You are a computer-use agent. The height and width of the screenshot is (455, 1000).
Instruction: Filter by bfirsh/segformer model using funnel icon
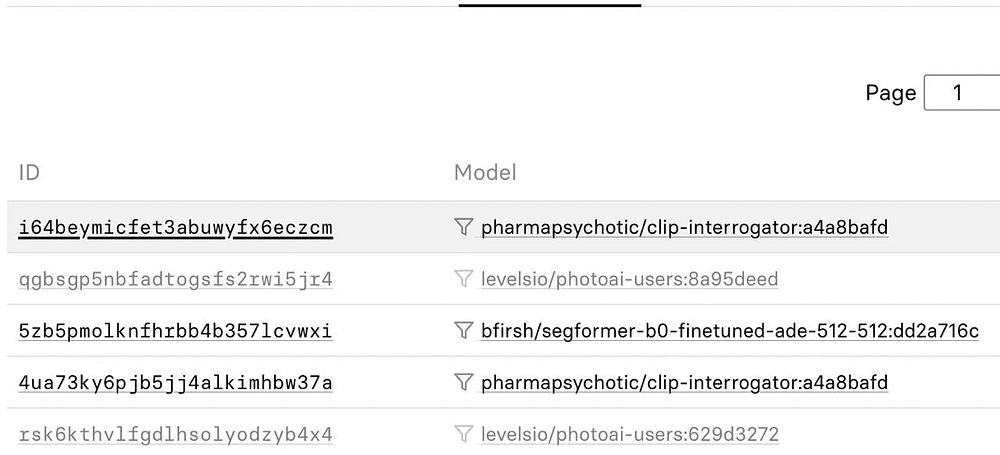(463, 330)
